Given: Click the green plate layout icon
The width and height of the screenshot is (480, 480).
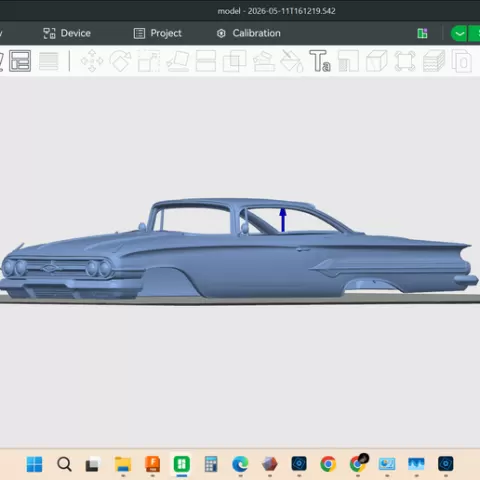Looking at the screenshot, I should click(422, 33).
